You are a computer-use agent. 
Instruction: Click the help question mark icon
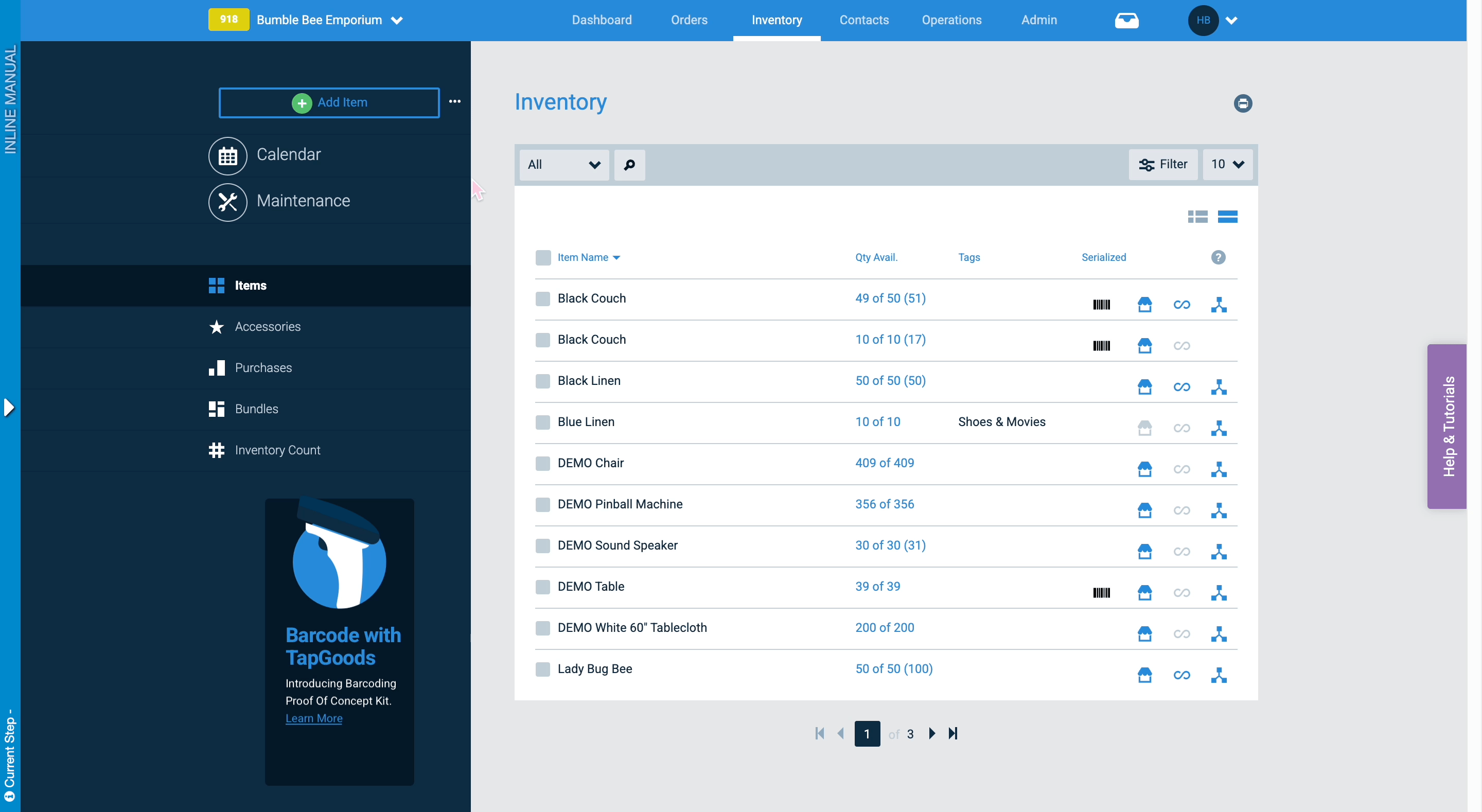tap(1218, 257)
